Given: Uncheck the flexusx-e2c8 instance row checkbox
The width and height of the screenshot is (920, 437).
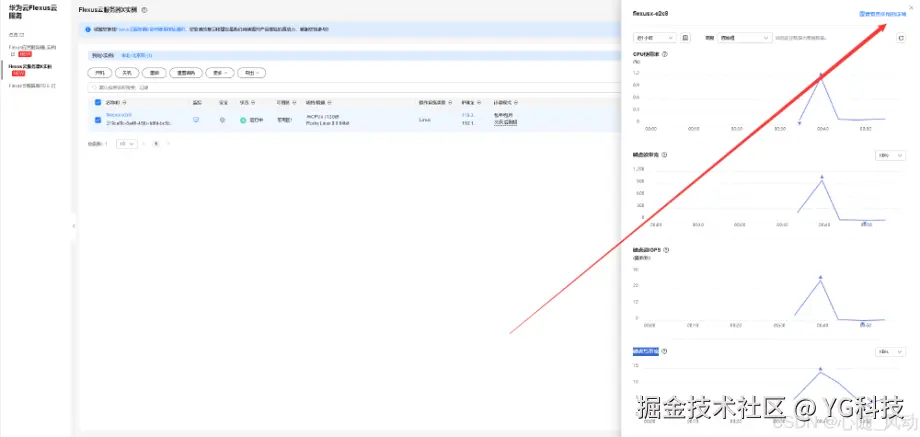Looking at the screenshot, I should tap(98, 120).
